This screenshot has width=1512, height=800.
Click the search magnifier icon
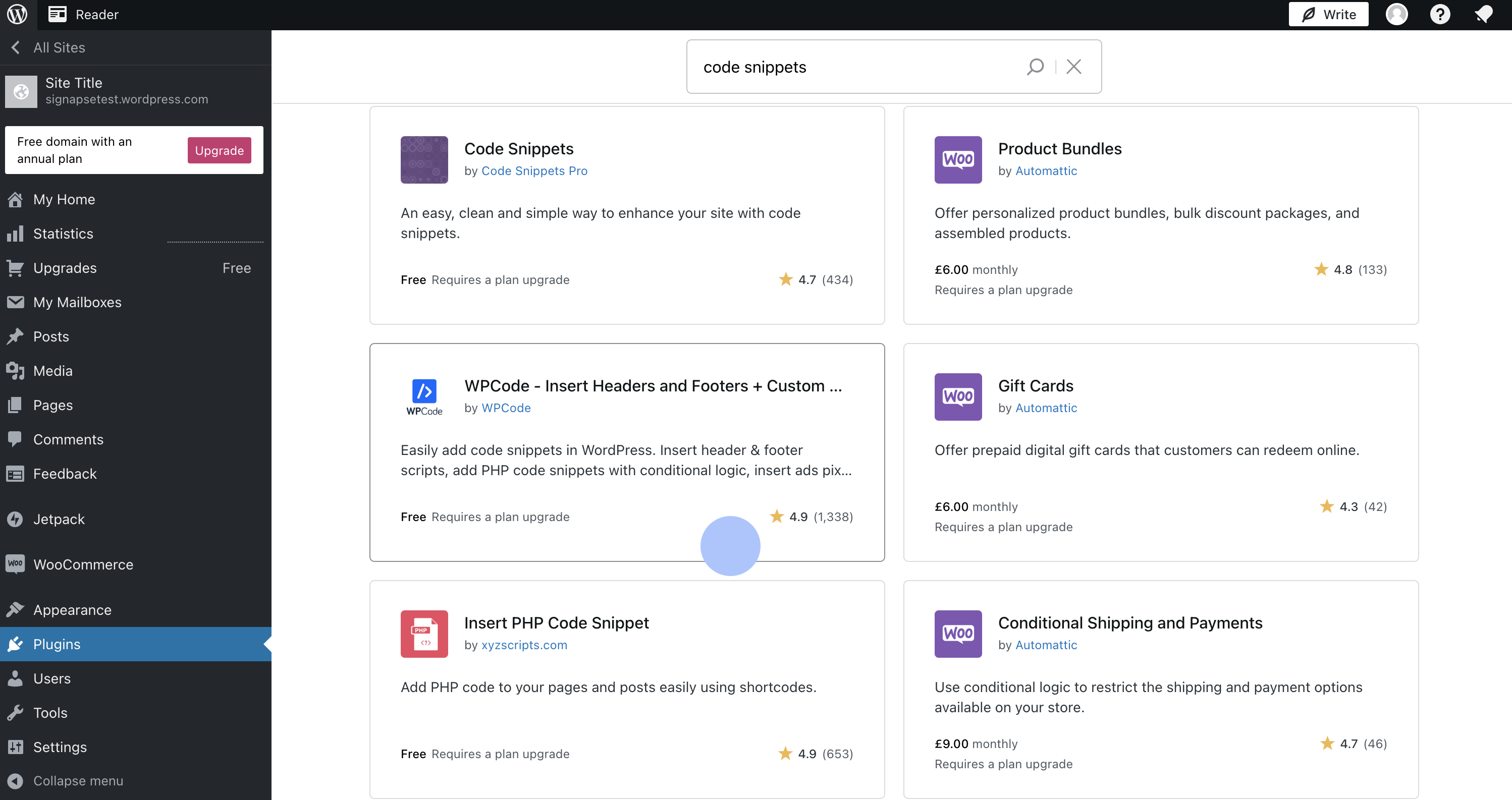click(1036, 66)
